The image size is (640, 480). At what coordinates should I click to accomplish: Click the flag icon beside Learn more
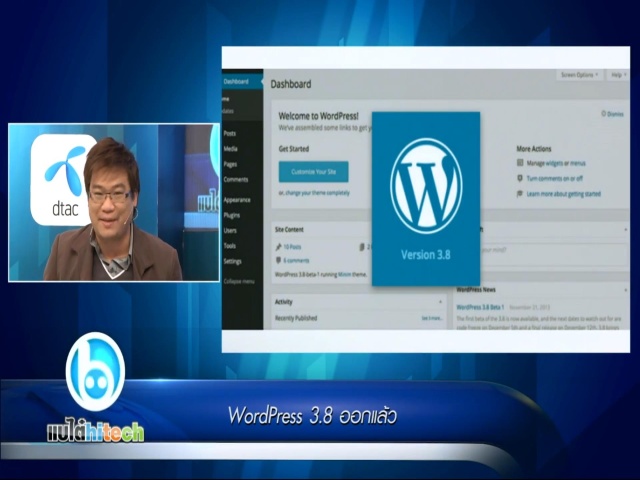520,193
